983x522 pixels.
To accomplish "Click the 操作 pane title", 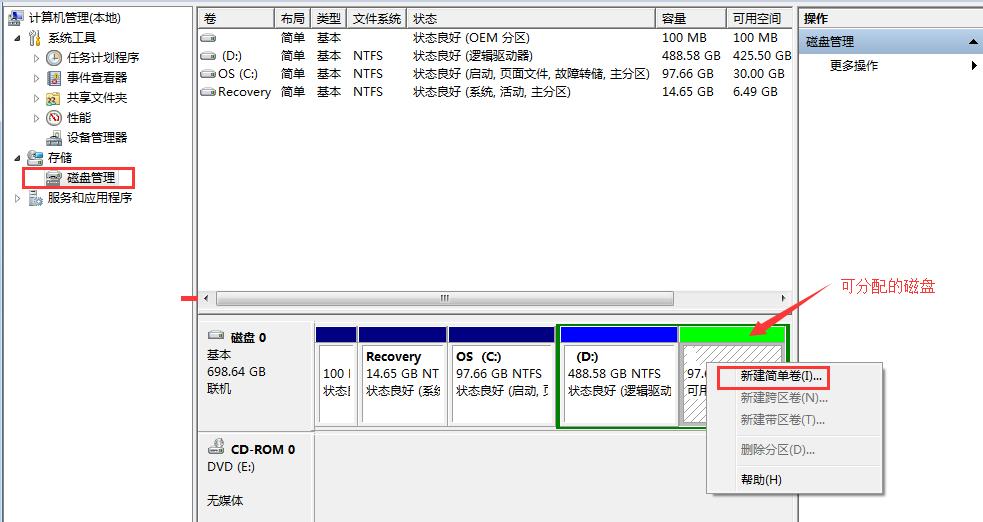I will 816,19.
